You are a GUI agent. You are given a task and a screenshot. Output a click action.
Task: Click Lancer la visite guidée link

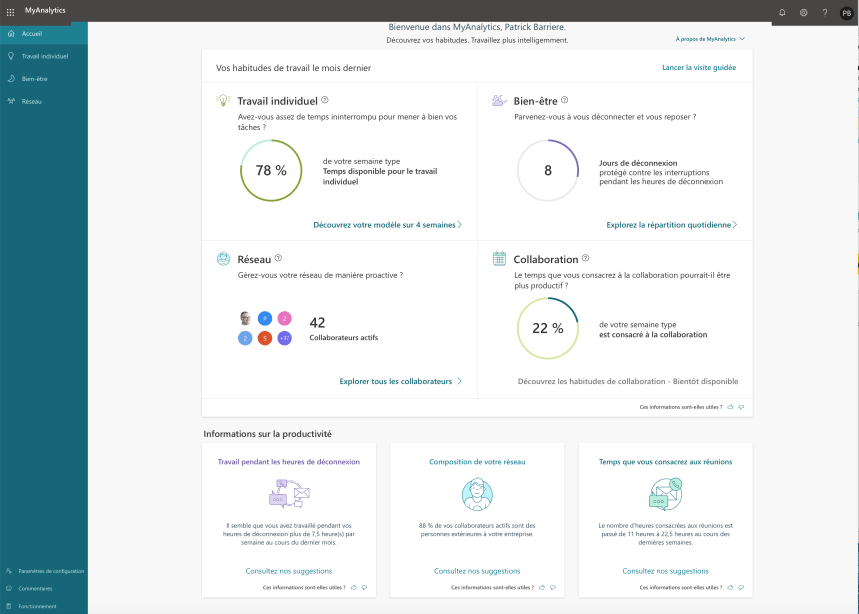[x=699, y=67]
